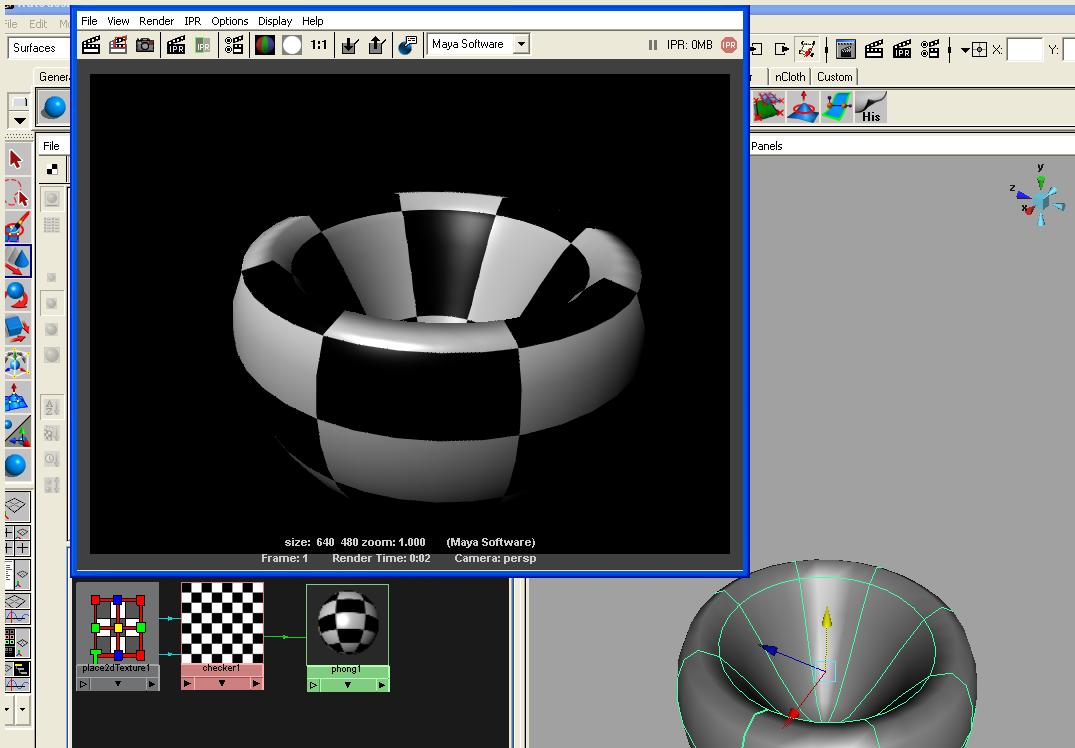Click the 1:1 real size icon

pyautogui.click(x=319, y=45)
